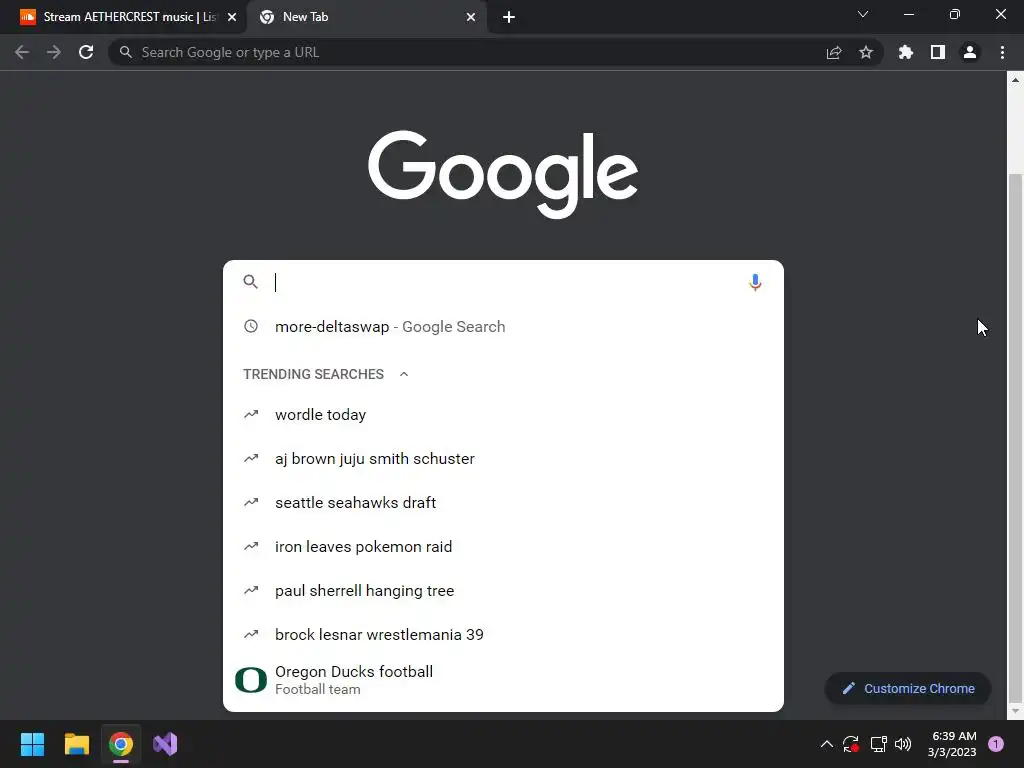Collapse the Trending Searches section
The width and height of the screenshot is (1024, 768).
[x=404, y=374]
